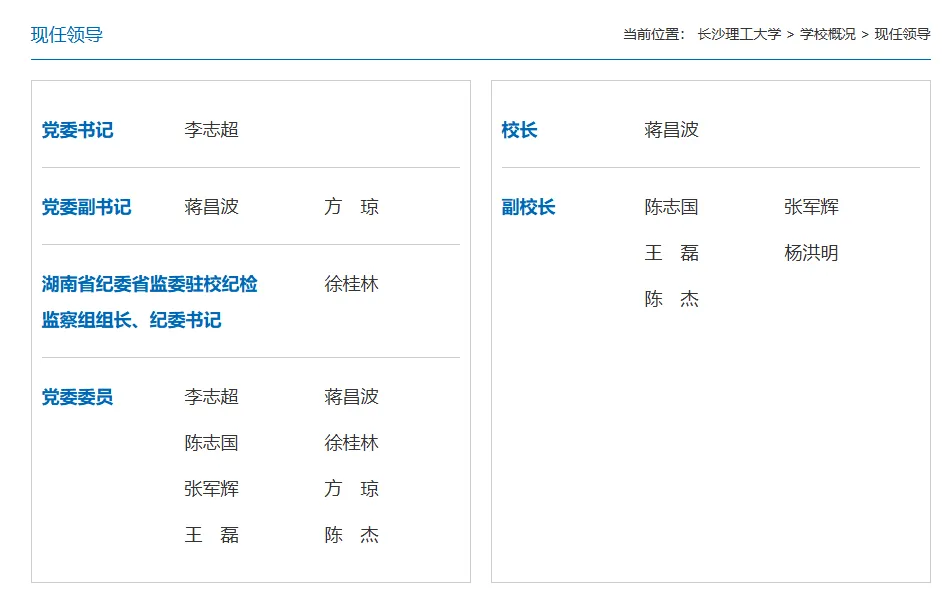Click the 湖南省纪委省监委驻校纪检 label line
This screenshot has height=600, width=942.
tap(150, 284)
